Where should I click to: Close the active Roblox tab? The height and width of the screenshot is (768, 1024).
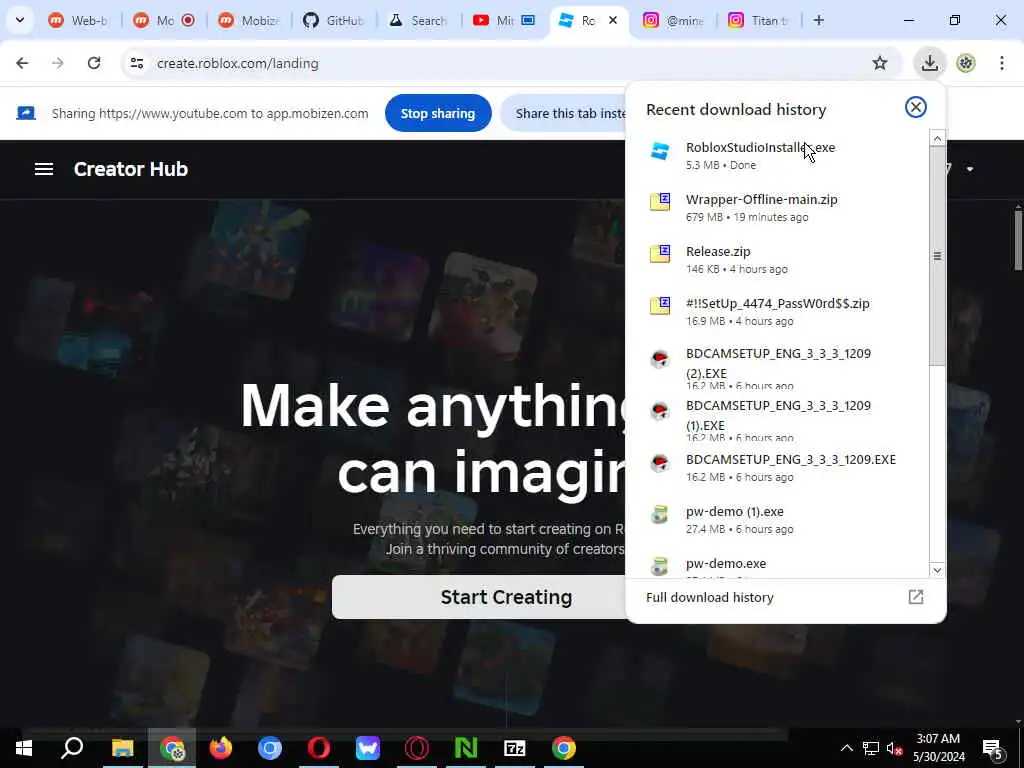613,20
